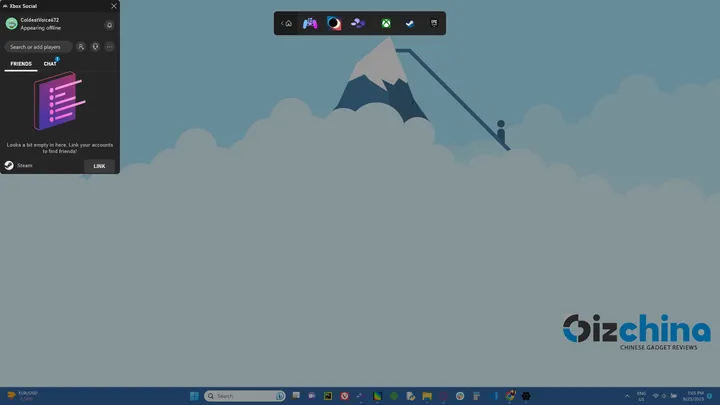Click the add friend person icon
This screenshot has width=720, height=405.
pos(81,47)
